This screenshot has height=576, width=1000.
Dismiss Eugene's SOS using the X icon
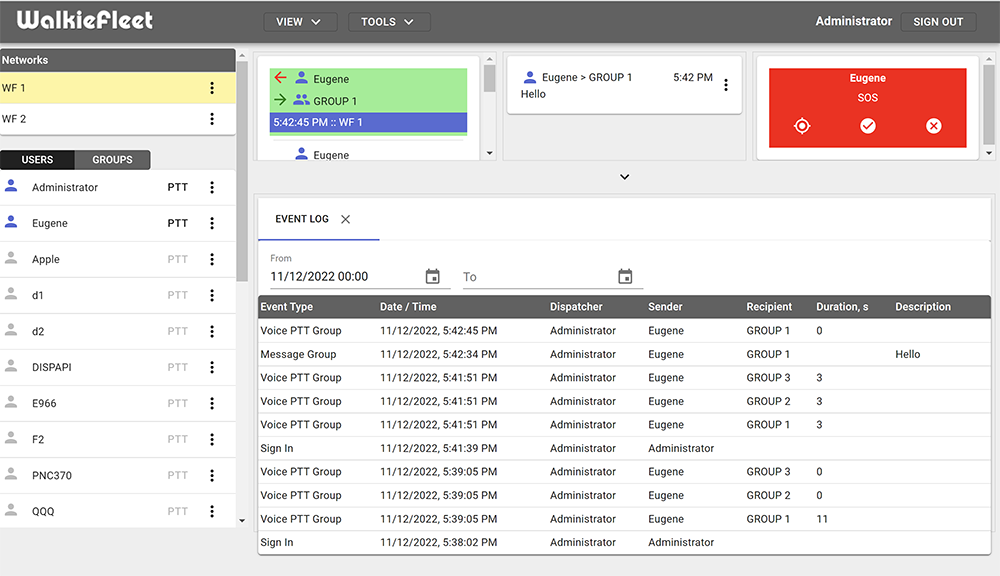[933, 126]
